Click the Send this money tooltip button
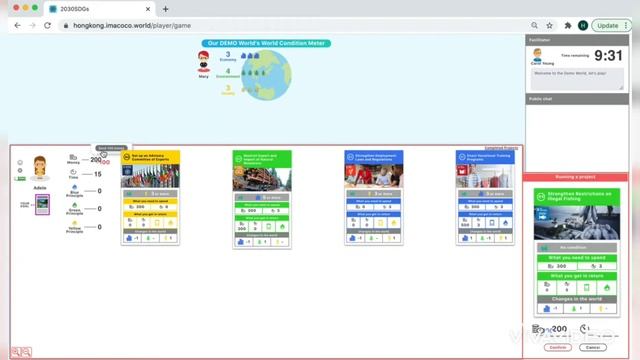640x360 pixels. click(x=111, y=148)
